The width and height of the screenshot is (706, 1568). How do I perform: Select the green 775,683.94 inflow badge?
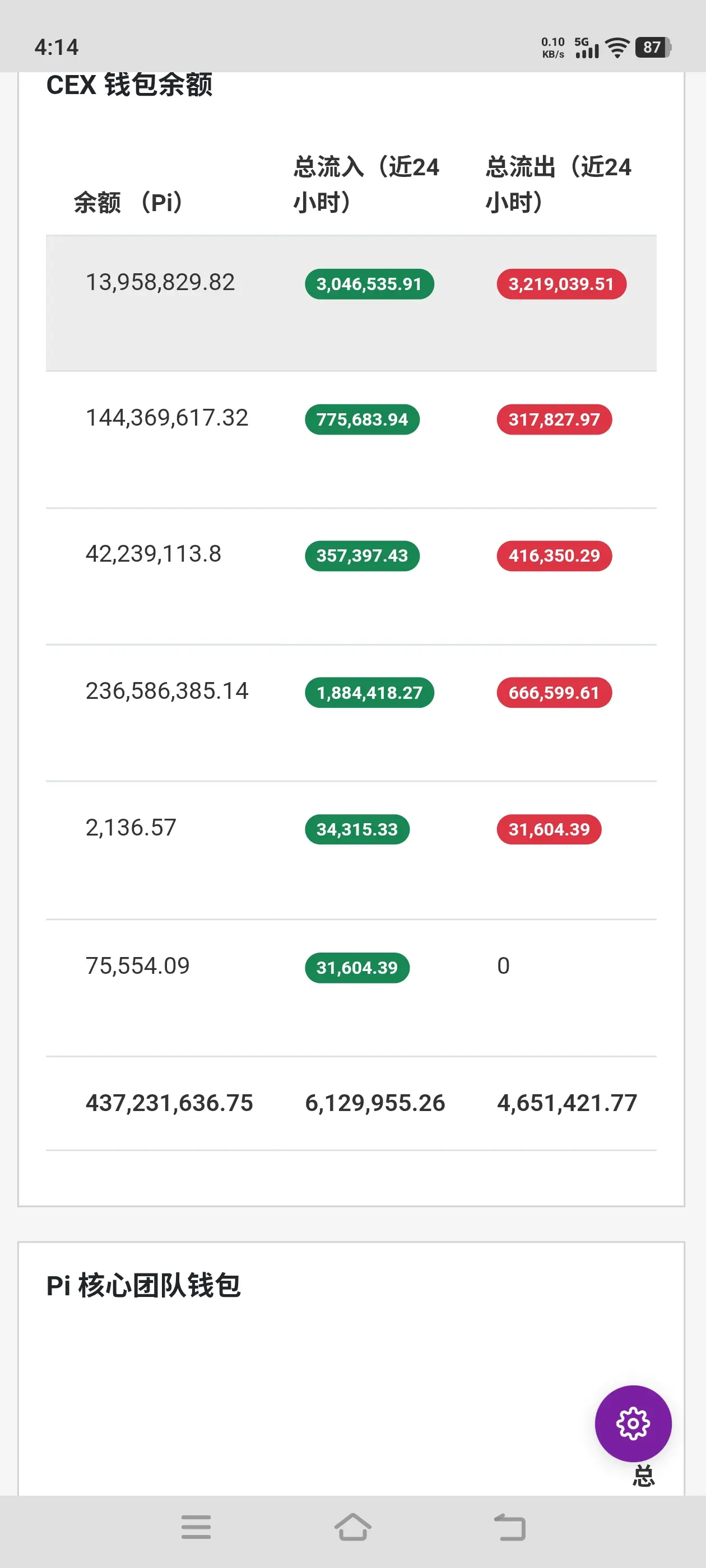[362, 419]
